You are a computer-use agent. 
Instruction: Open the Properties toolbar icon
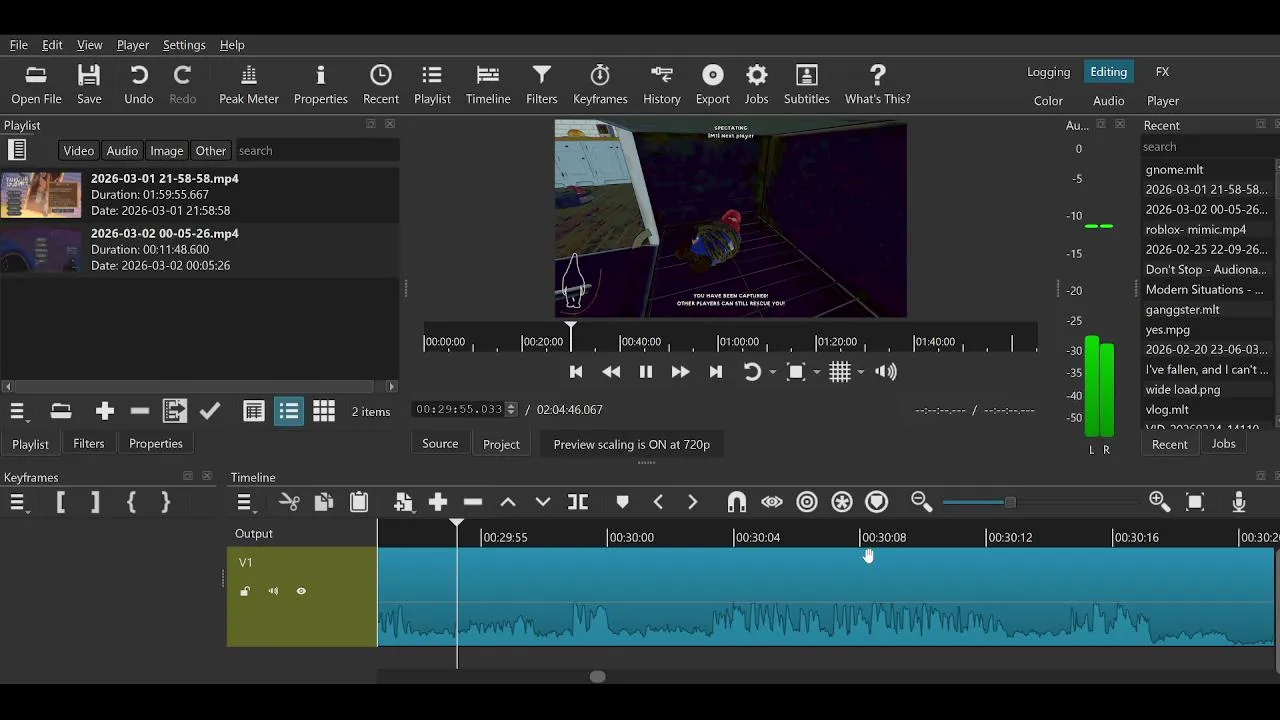pos(320,84)
